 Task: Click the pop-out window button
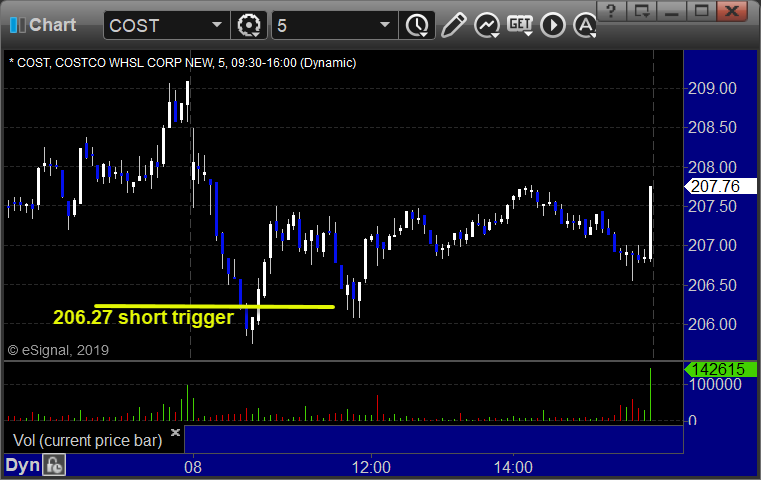tap(642, 10)
